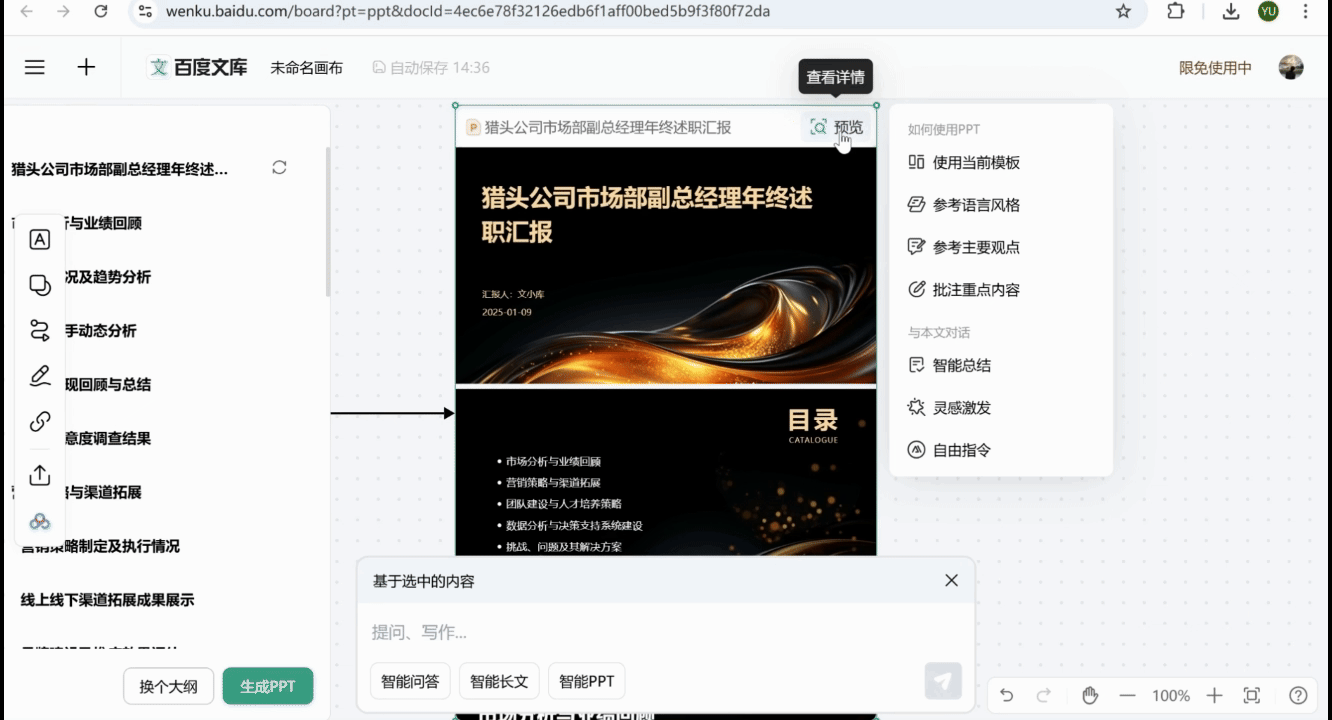This screenshot has height=720, width=1332.
Task: Refresh the outline with the regenerate icon
Action: [279, 168]
